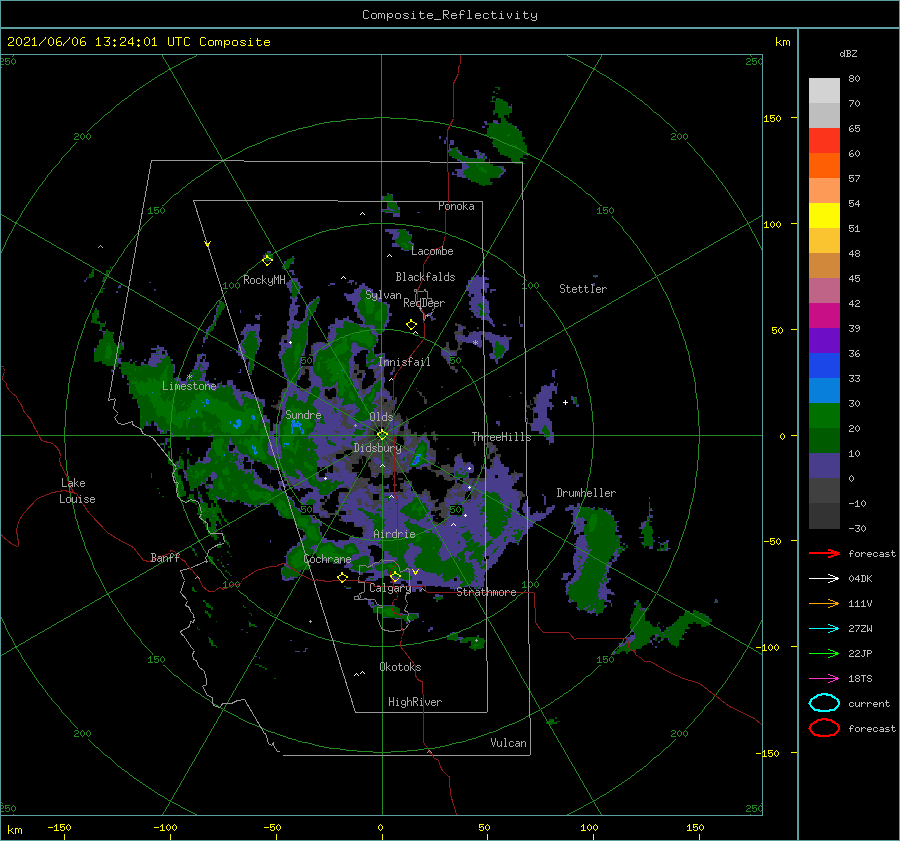Click the dBZ legend heading
Image resolution: width=900 pixels, height=841 pixels.
tap(848, 53)
